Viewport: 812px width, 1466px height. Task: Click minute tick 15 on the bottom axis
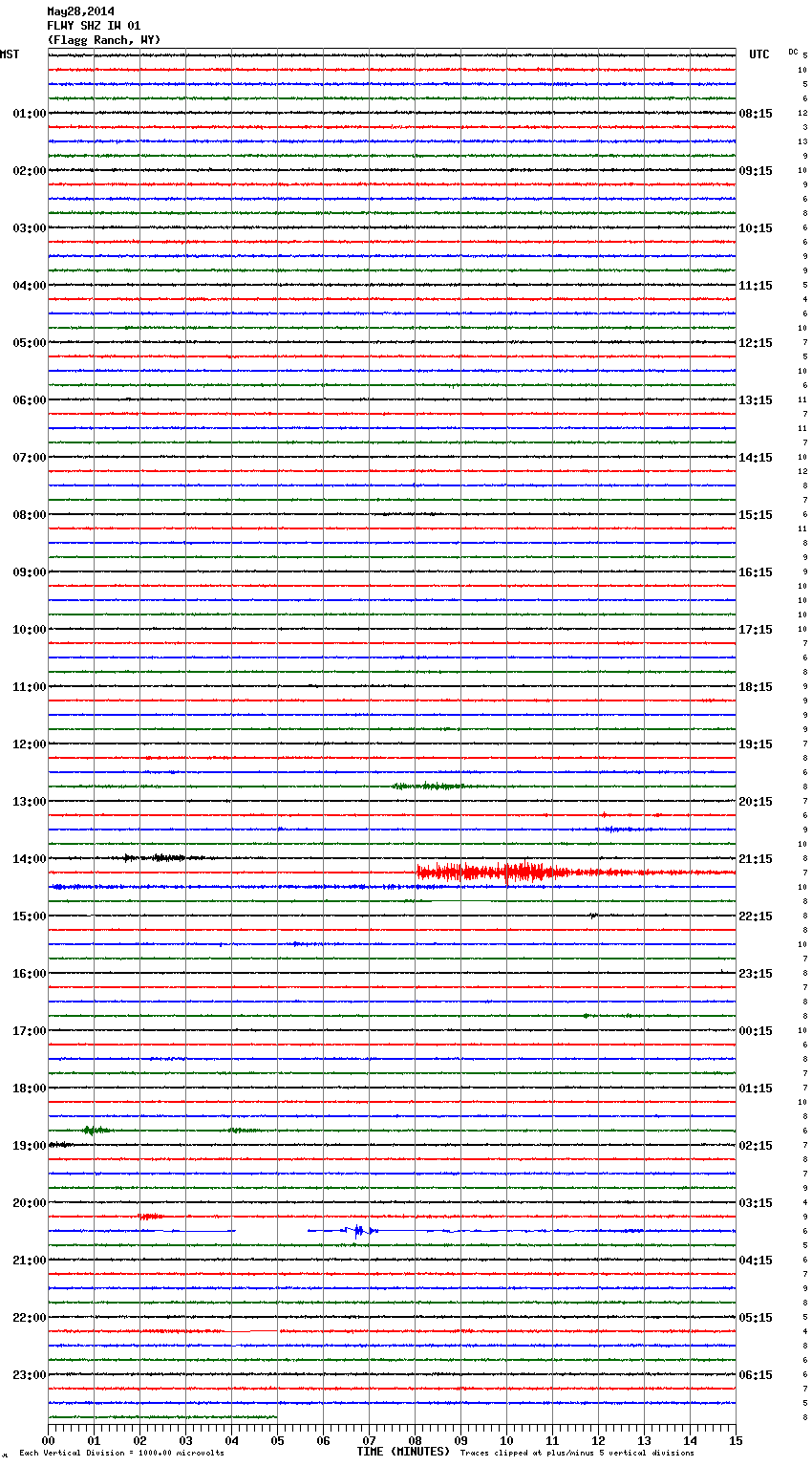(736, 1440)
